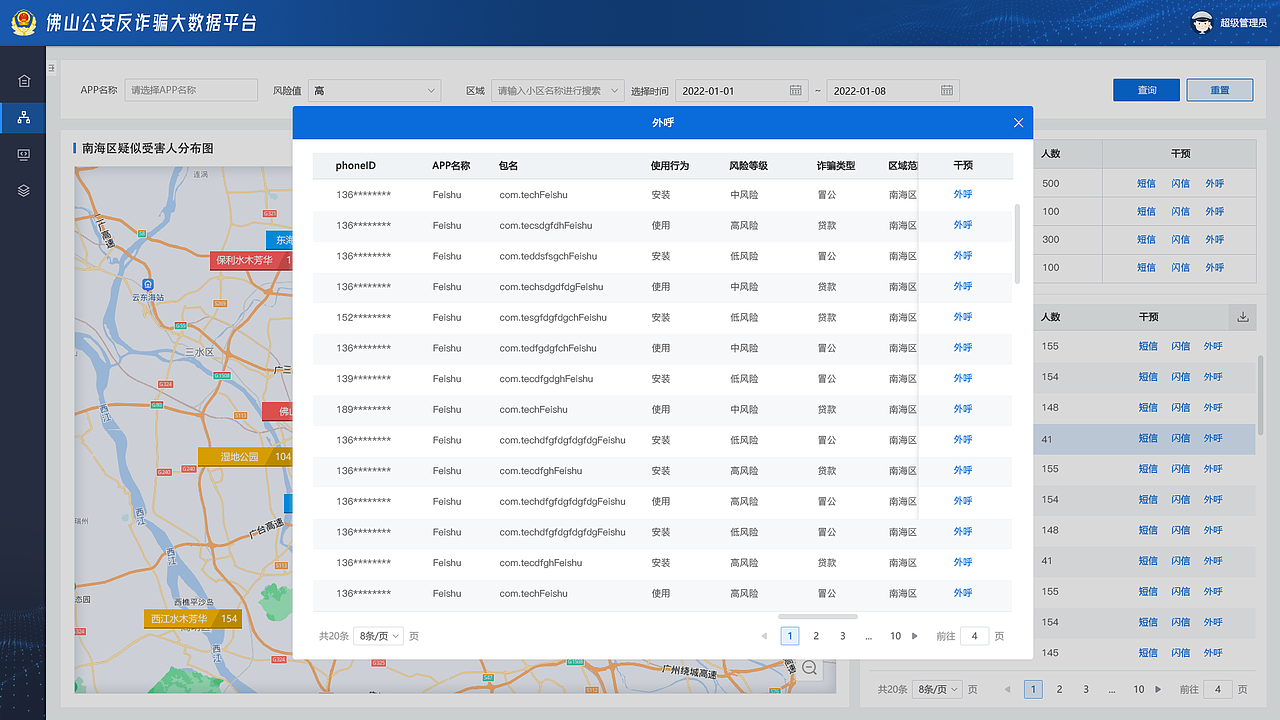Select page 2 in the dialog pagination

pos(816,636)
